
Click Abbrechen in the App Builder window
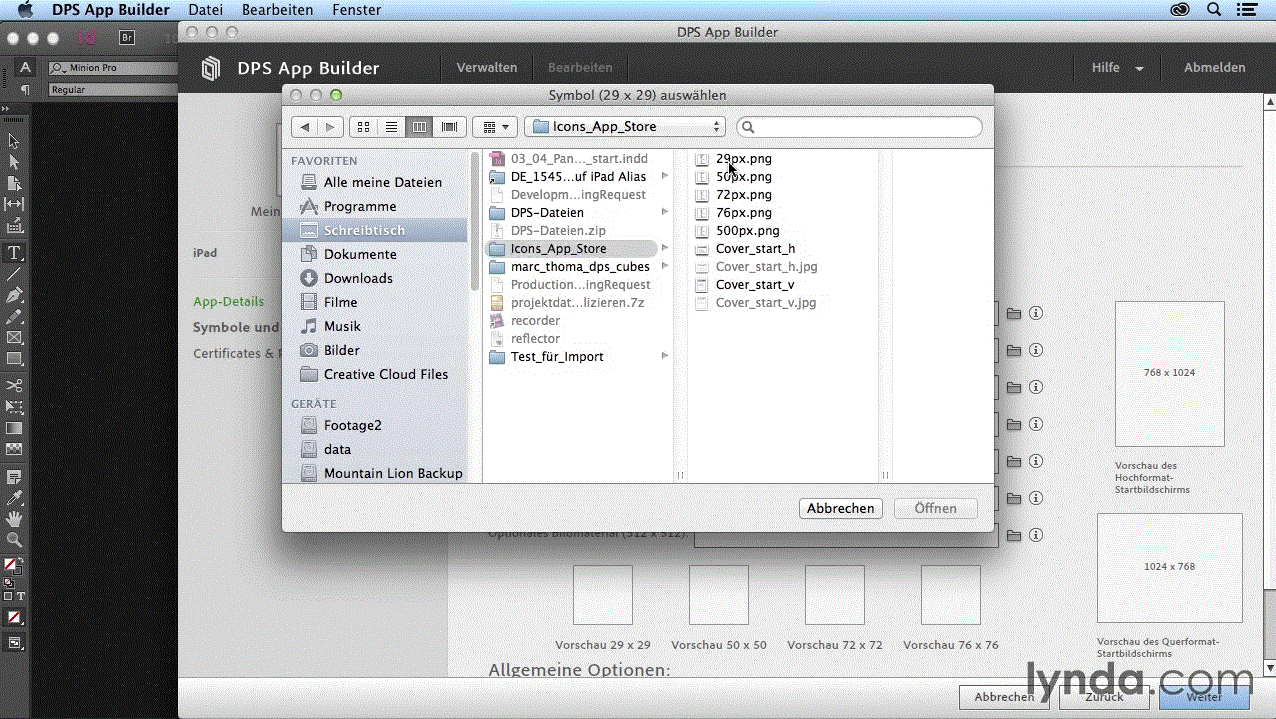[x=1004, y=697]
